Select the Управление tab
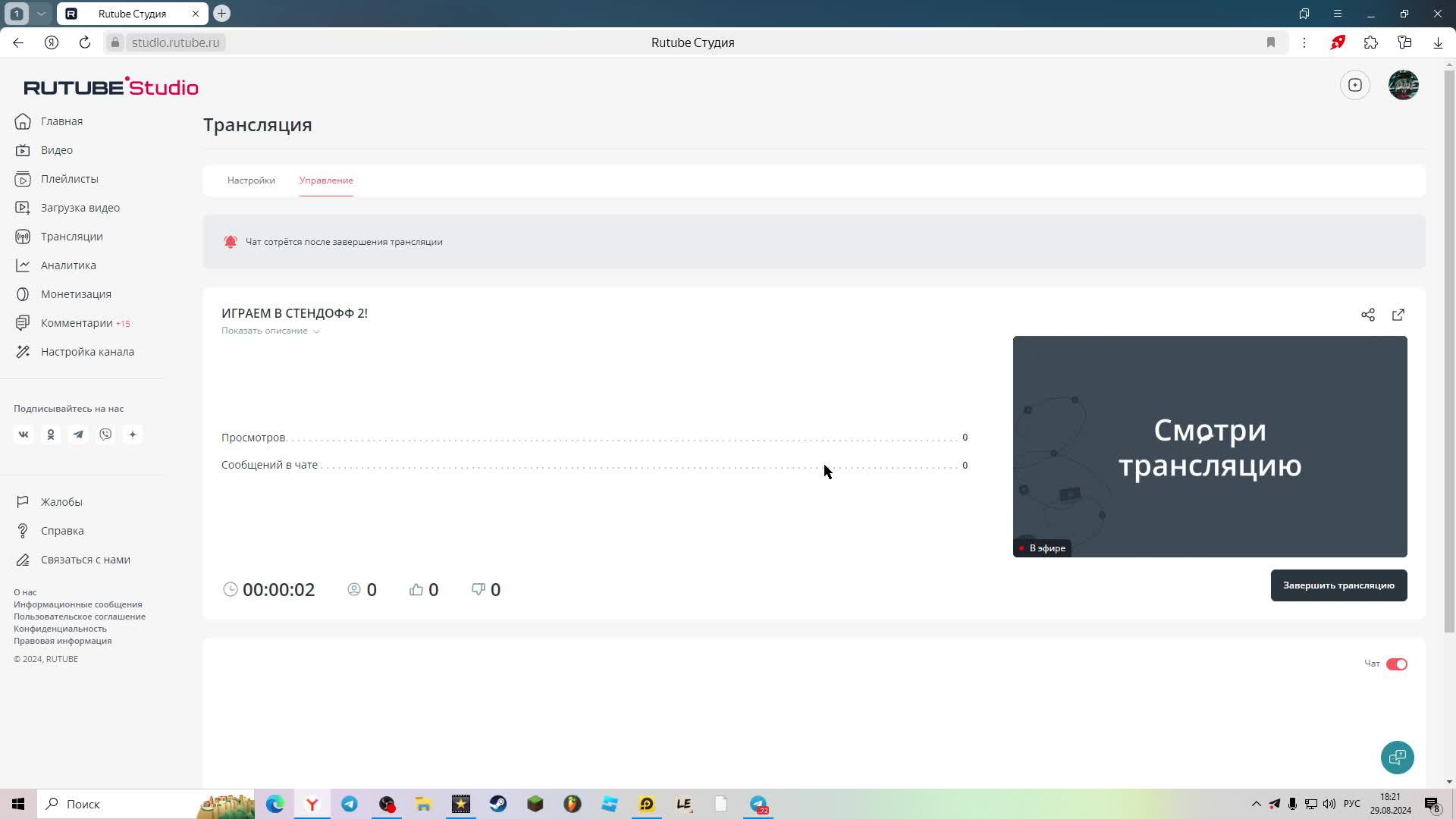This screenshot has width=1456, height=819. pos(326,180)
